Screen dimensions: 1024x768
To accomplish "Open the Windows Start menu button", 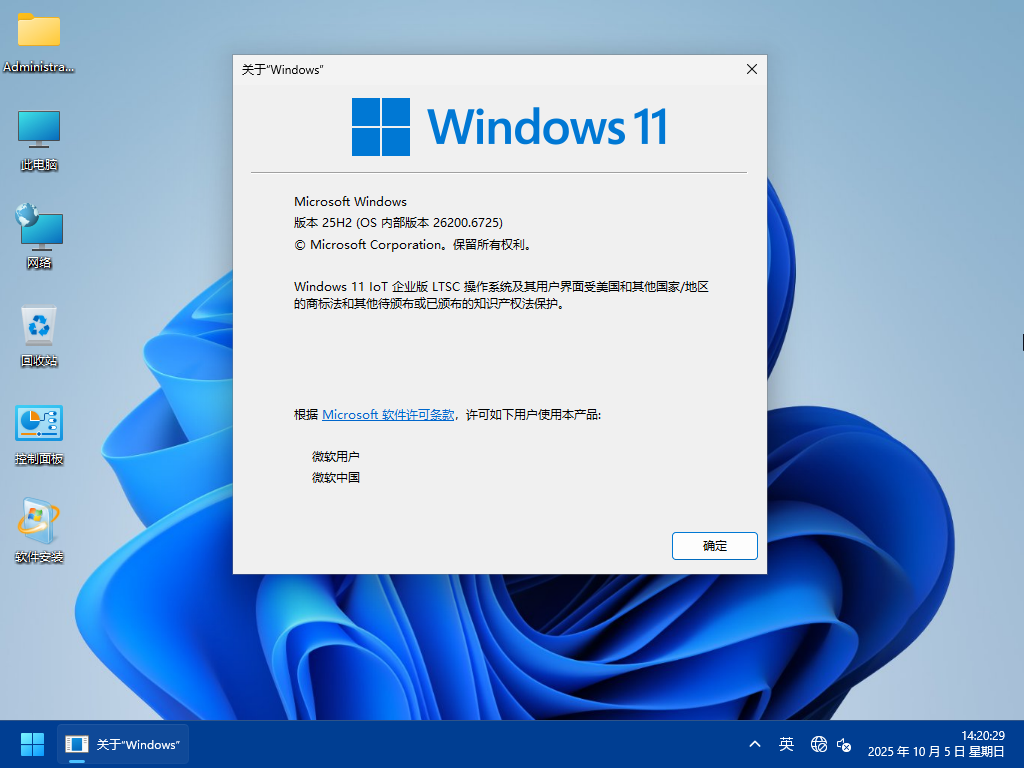I will pyautogui.click(x=32, y=744).
